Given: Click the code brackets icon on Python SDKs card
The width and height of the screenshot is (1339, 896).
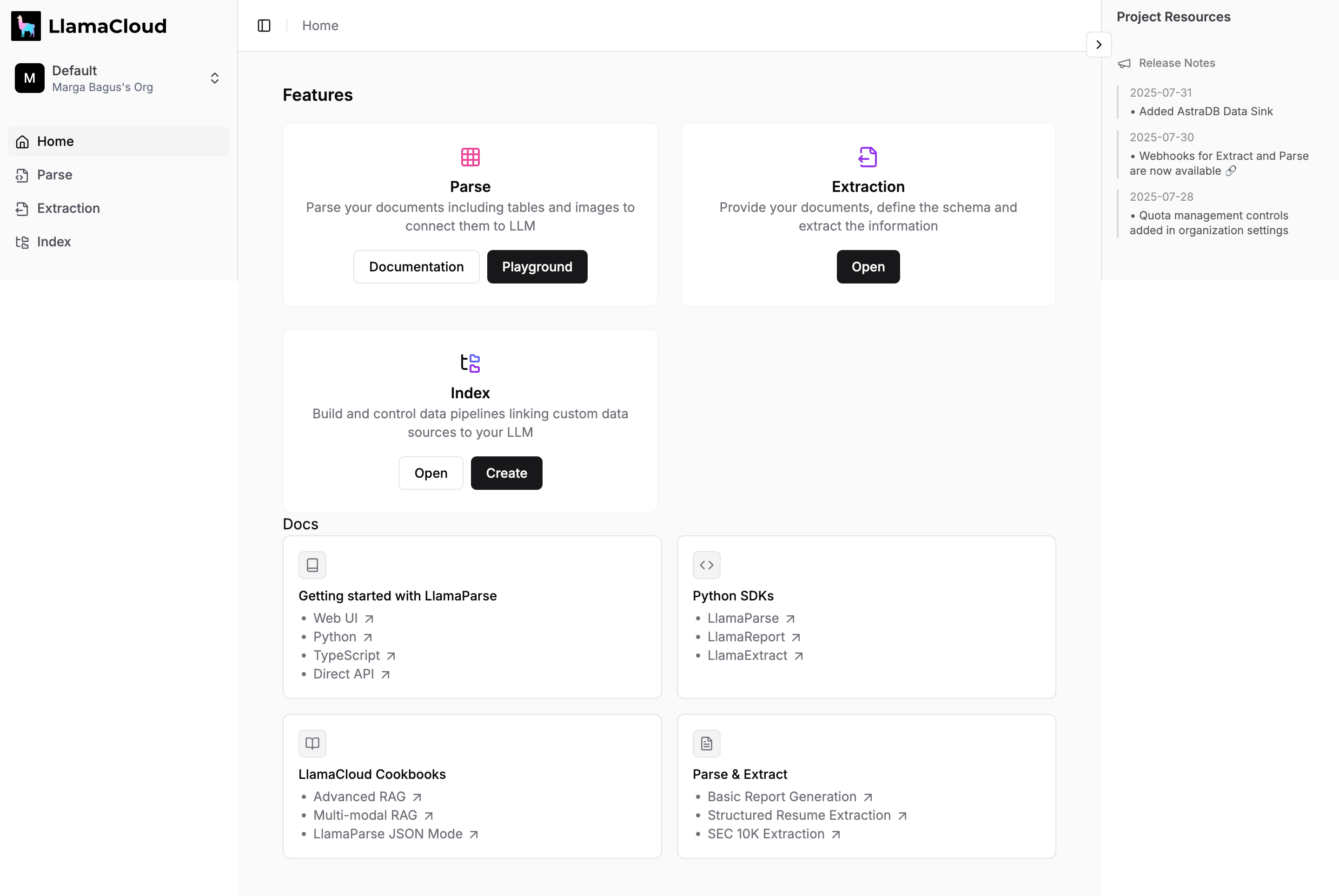Looking at the screenshot, I should (x=706, y=565).
